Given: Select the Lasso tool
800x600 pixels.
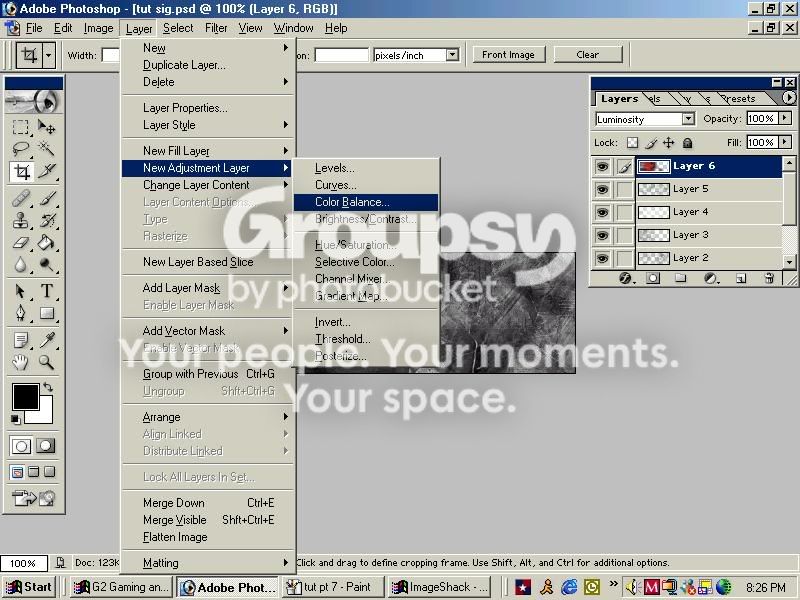Looking at the screenshot, I should pyautogui.click(x=20, y=149).
